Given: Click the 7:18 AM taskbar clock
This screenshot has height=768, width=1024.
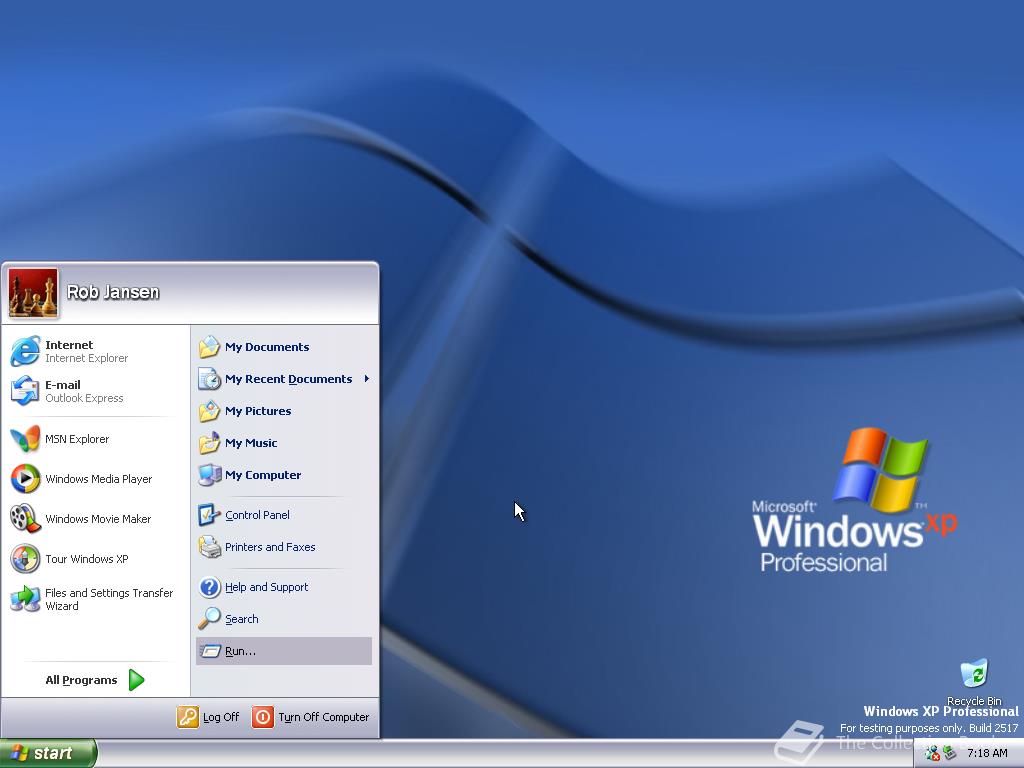Looking at the screenshot, I should click(987, 753).
